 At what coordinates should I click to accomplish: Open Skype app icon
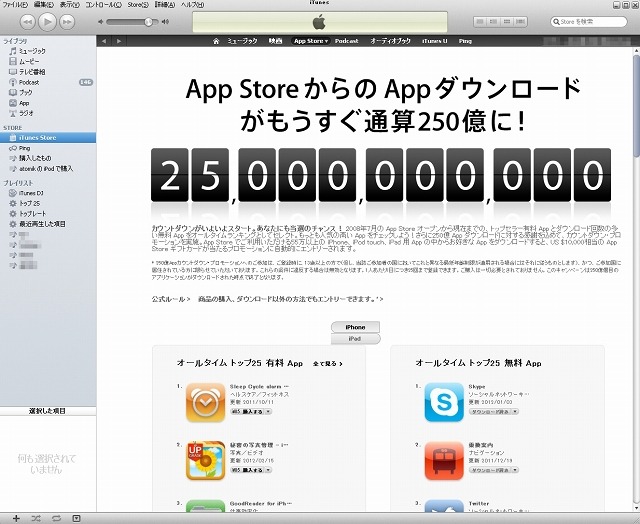pyautogui.click(x=444, y=402)
